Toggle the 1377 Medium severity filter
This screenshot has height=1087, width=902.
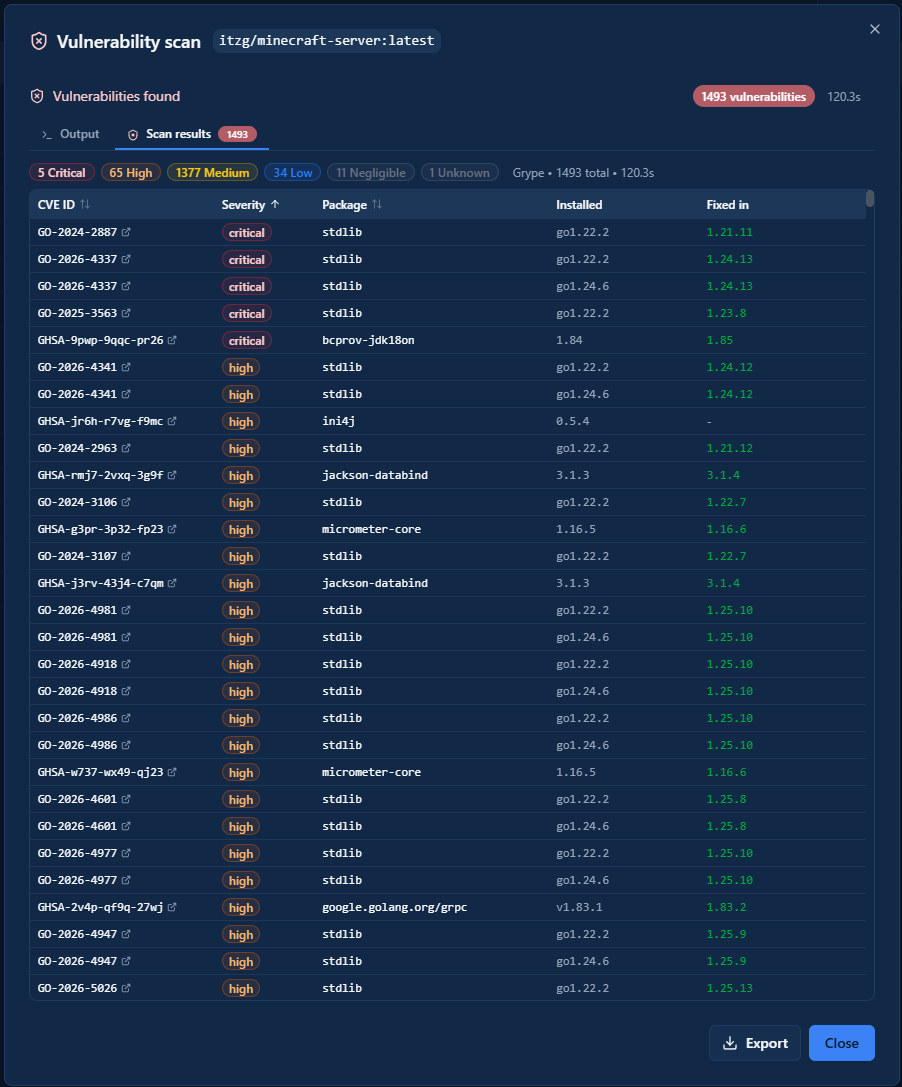coord(212,173)
